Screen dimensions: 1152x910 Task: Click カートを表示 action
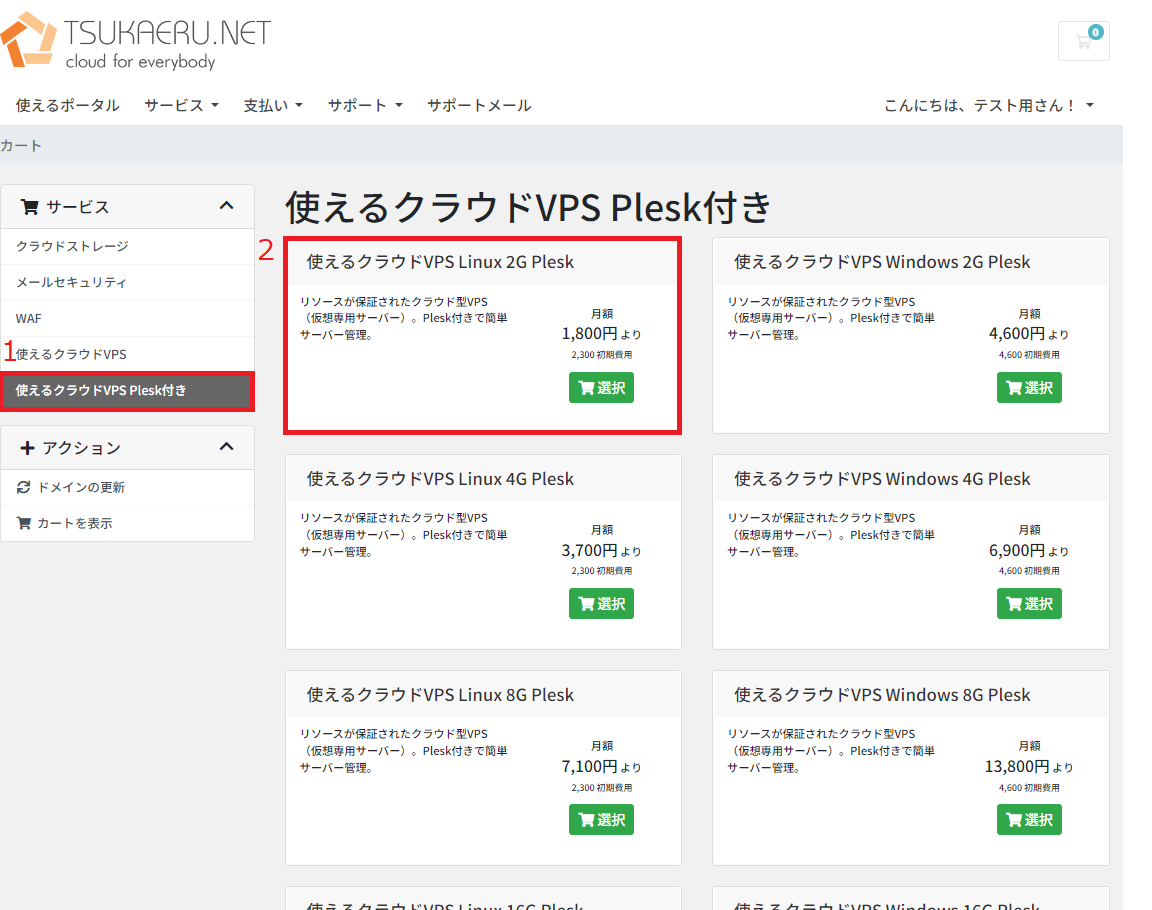[x=128, y=523]
